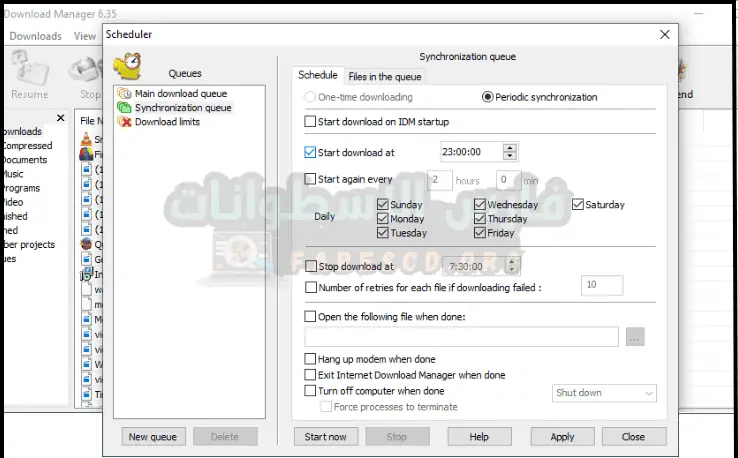
Task: Enable Start download on IDM startup
Action: [x=310, y=122]
